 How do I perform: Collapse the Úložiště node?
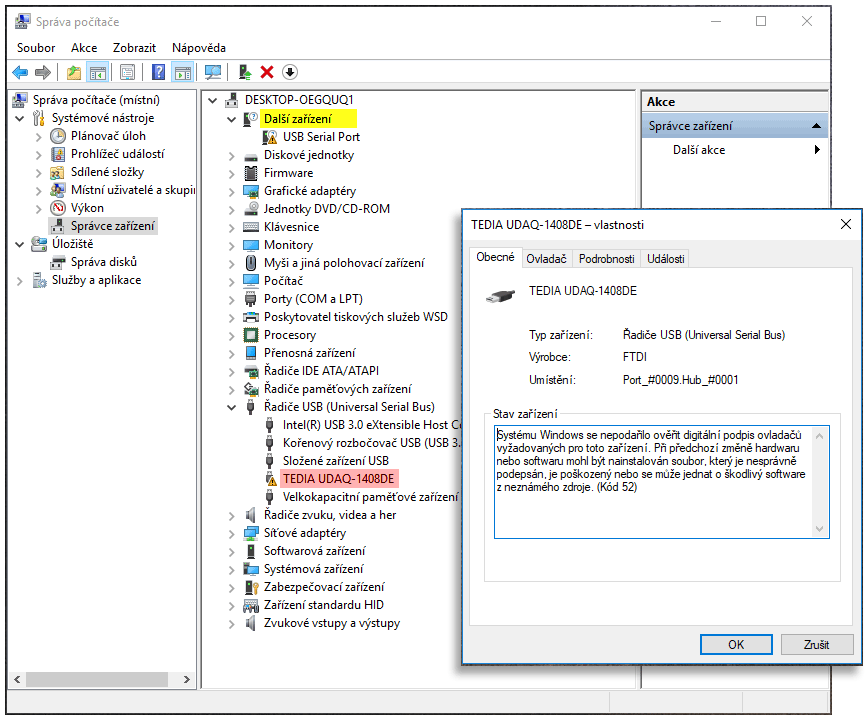(x=20, y=244)
